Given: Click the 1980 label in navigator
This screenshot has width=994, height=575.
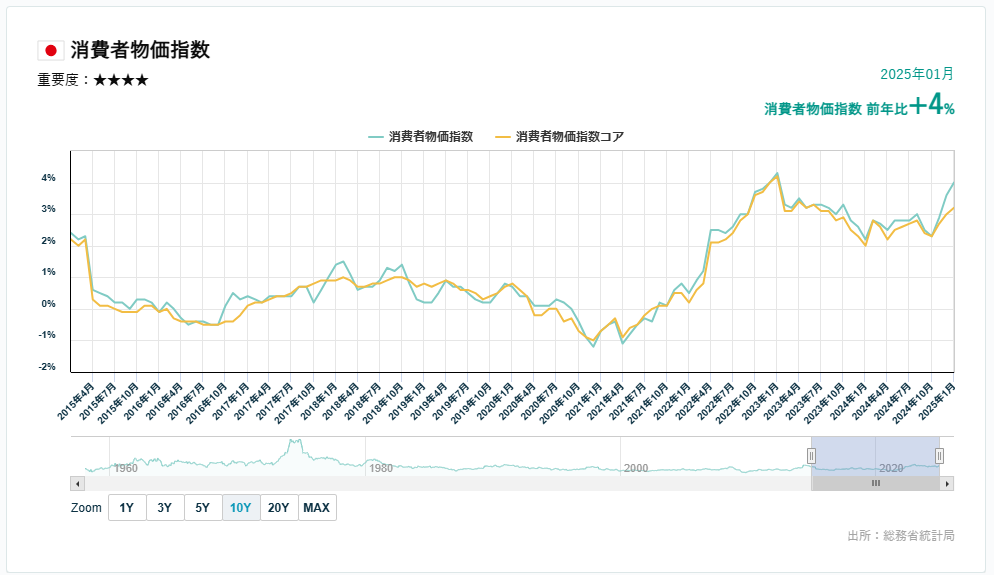Looking at the screenshot, I should (x=380, y=468).
